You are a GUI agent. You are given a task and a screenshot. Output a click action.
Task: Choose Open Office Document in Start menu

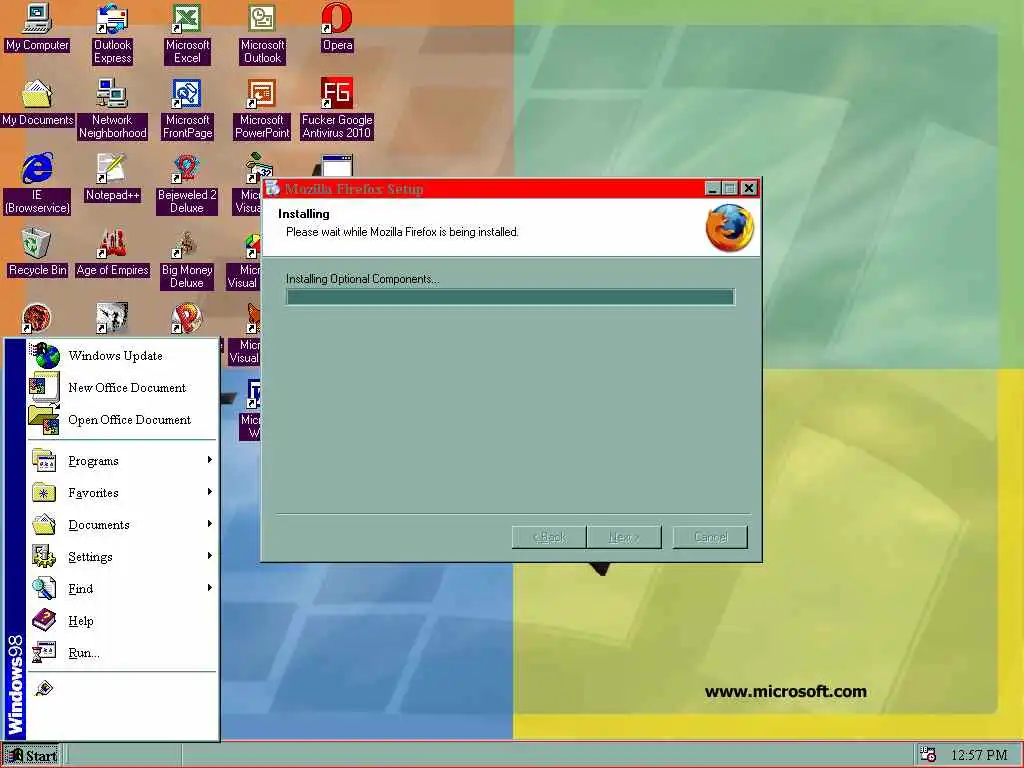tap(122, 419)
